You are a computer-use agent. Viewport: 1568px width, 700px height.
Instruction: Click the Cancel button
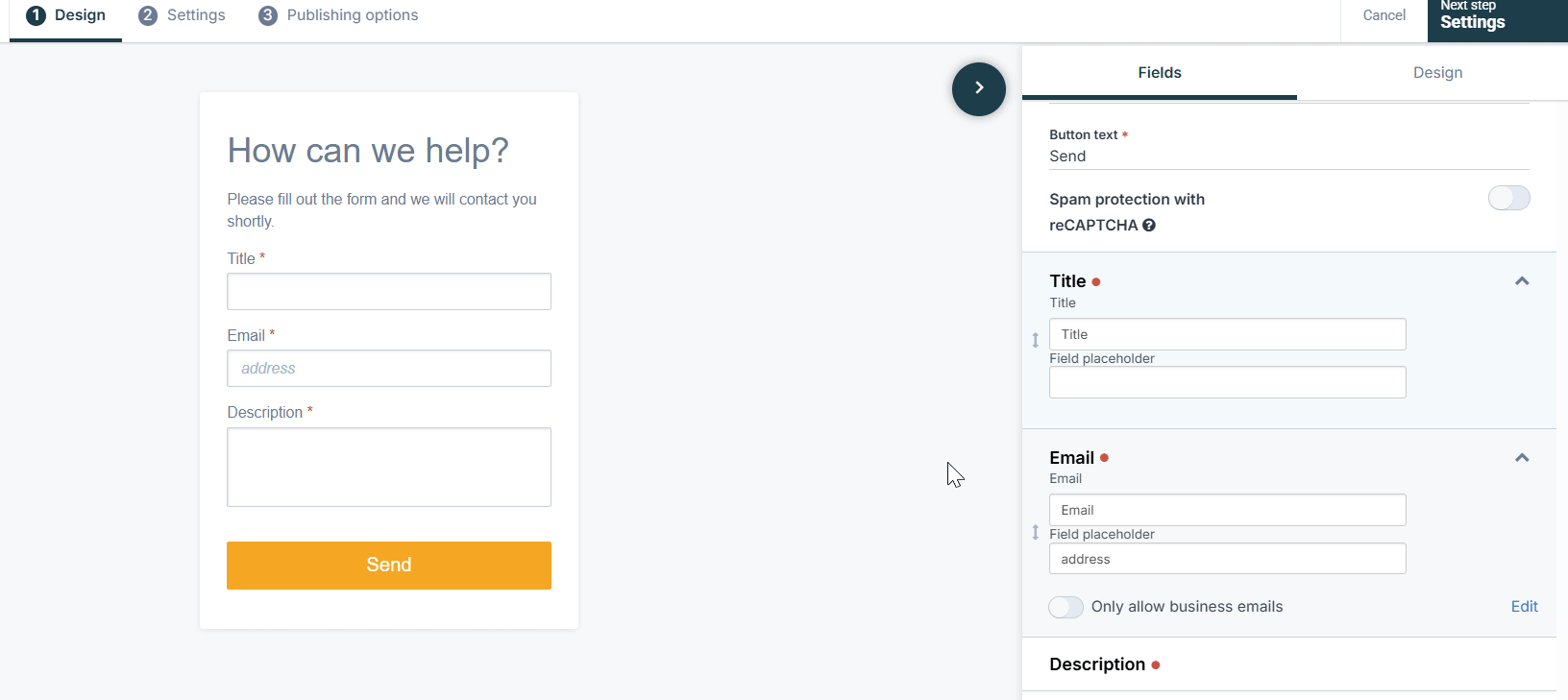point(1384,15)
